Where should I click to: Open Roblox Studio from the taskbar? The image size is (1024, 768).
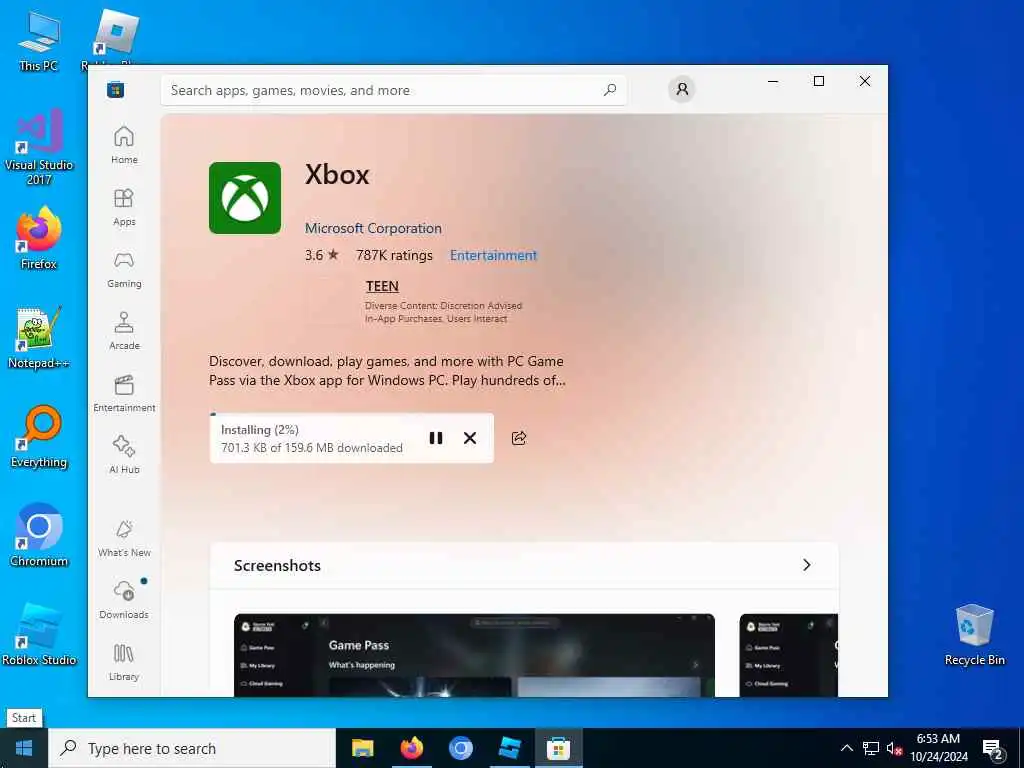pos(509,748)
